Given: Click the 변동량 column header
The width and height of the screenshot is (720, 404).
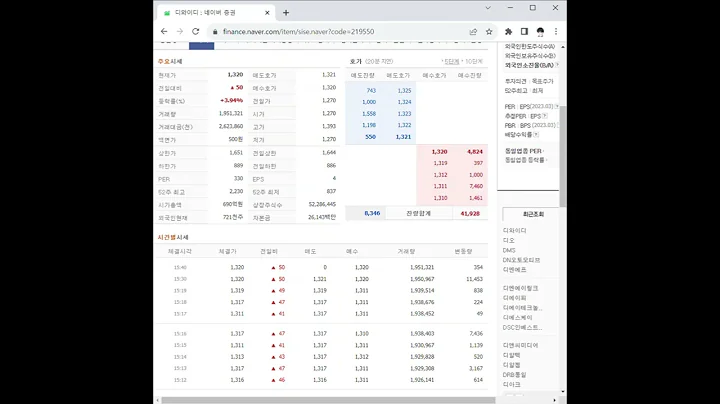Looking at the screenshot, I should 463,252.
